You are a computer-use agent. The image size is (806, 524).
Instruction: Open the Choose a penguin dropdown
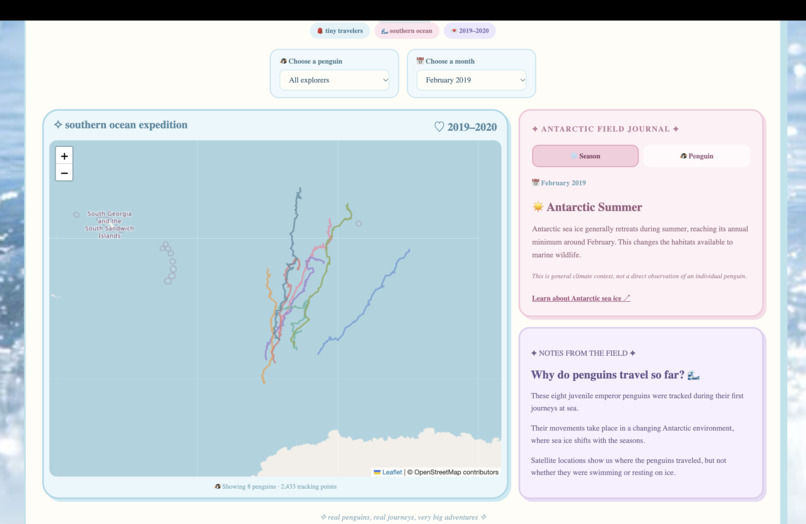click(334, 80)
